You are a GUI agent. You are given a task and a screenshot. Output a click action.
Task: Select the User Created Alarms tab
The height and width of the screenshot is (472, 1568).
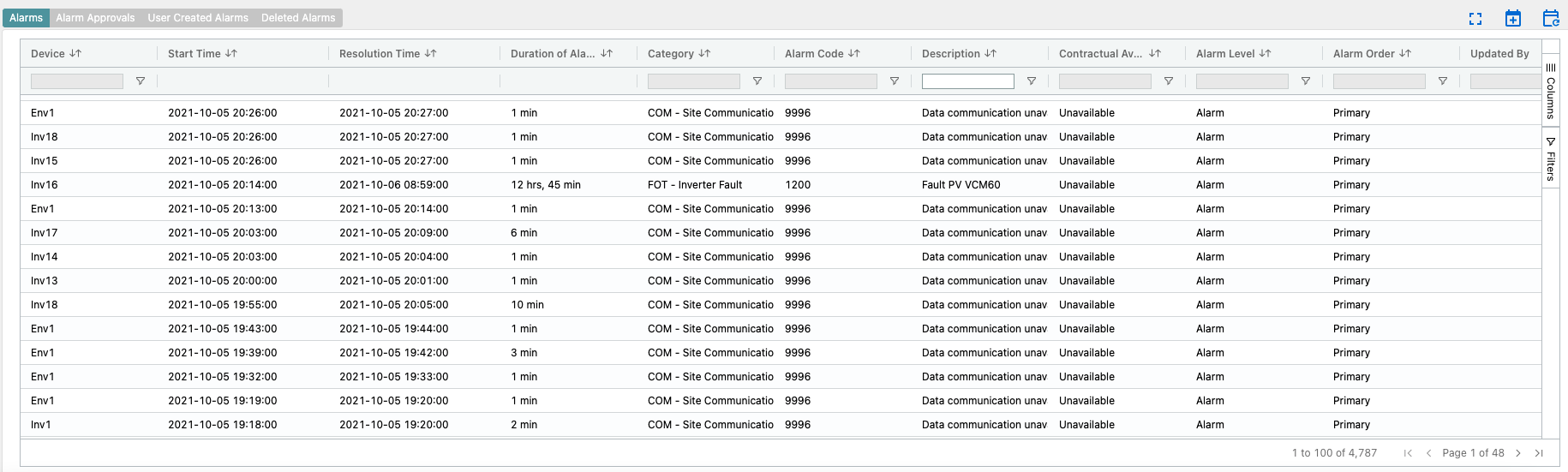198,18
